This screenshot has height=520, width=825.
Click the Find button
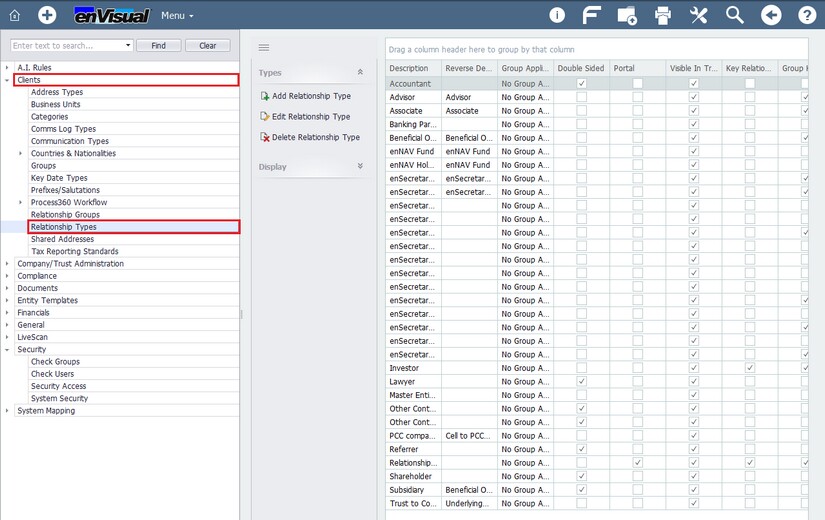pyautogui.click(x=158, y=46)
